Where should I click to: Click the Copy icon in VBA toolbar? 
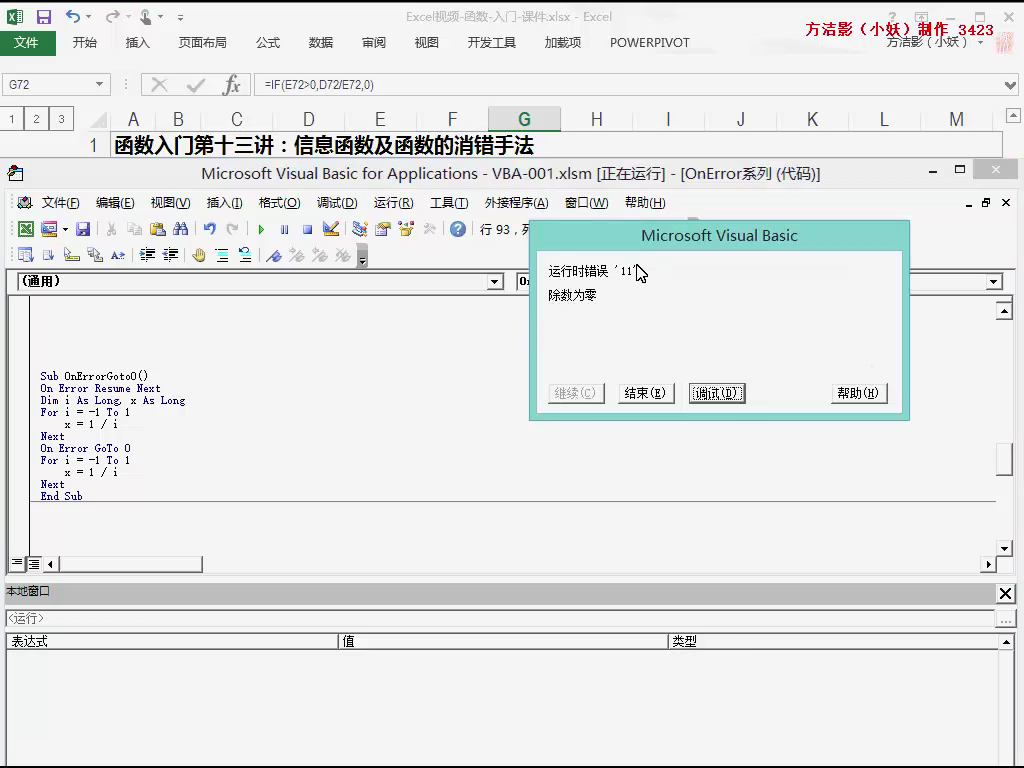coord(135,229)
